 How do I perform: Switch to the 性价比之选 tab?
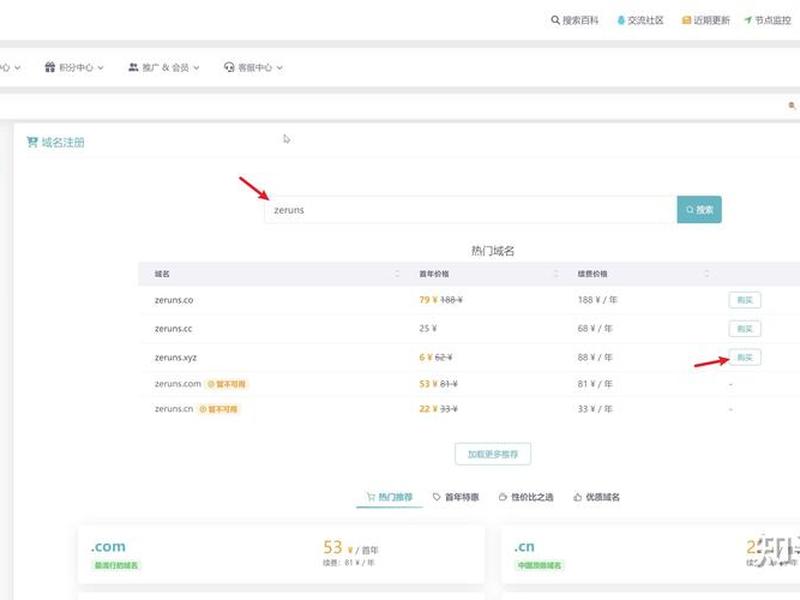pyautogui.click(x=526, y=497)
